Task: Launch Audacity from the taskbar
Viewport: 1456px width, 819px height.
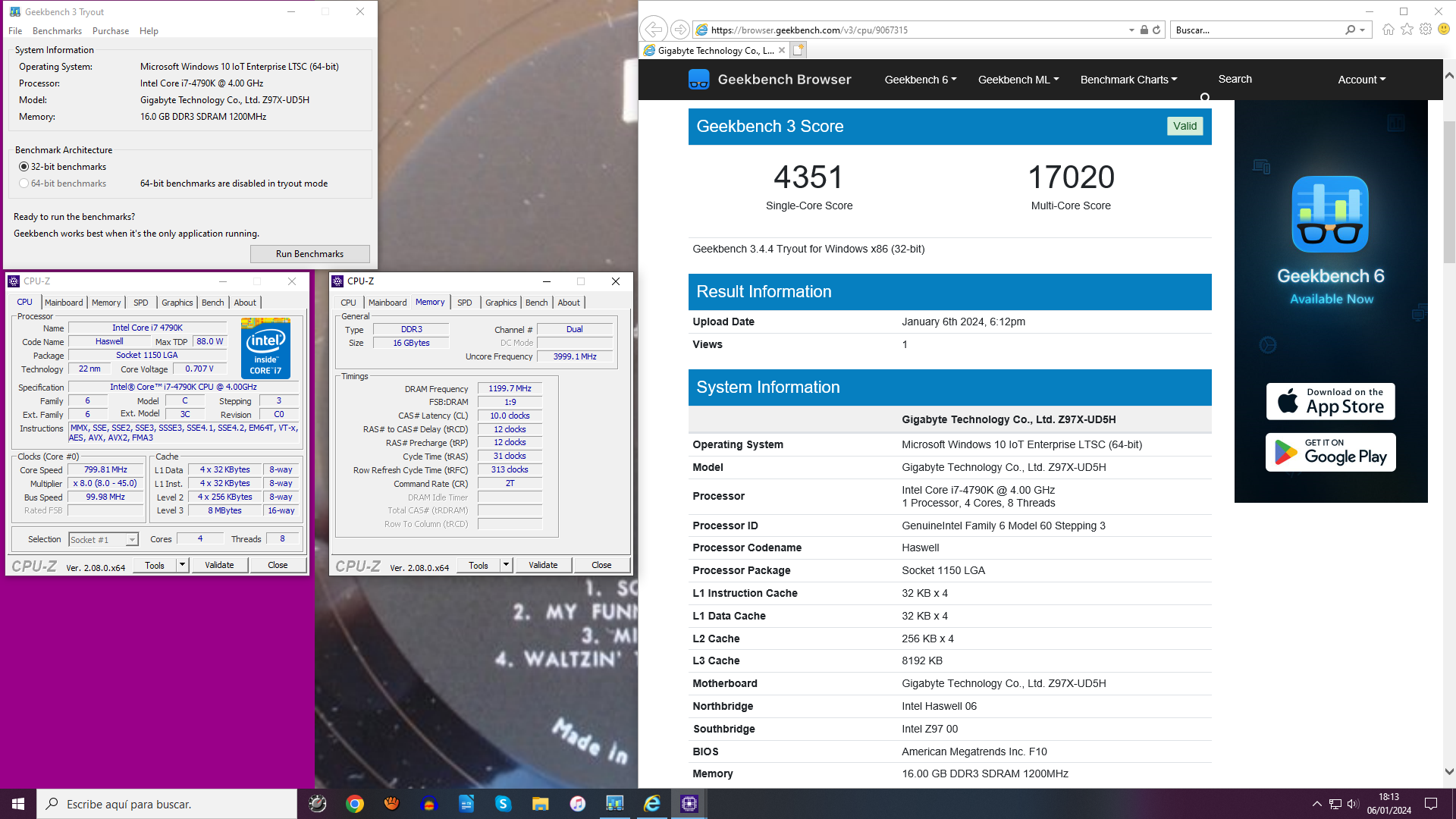Action: 428,804
